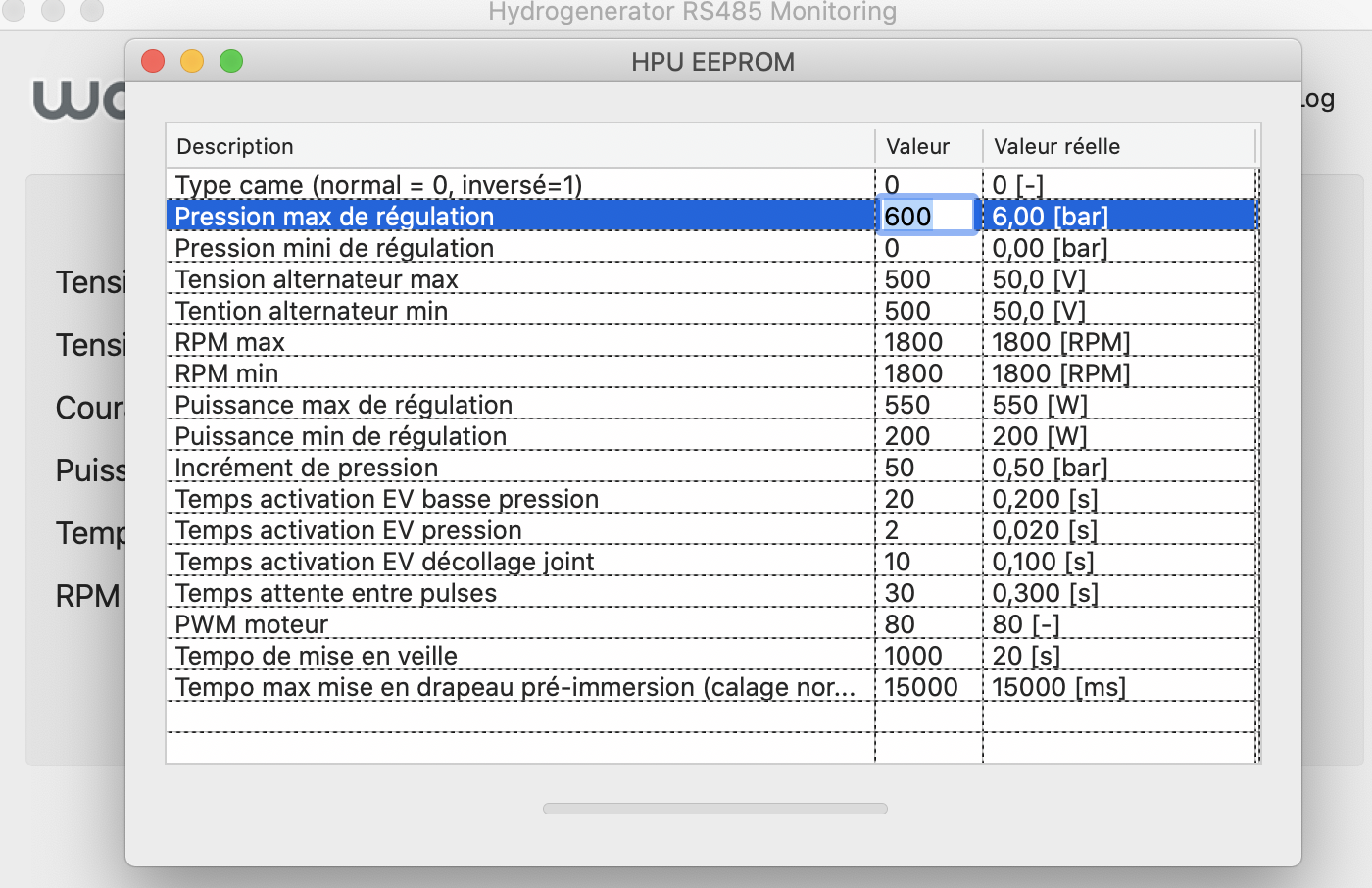
Task: Select Temps activation EV basse pression row
Action: click(711, 498)
